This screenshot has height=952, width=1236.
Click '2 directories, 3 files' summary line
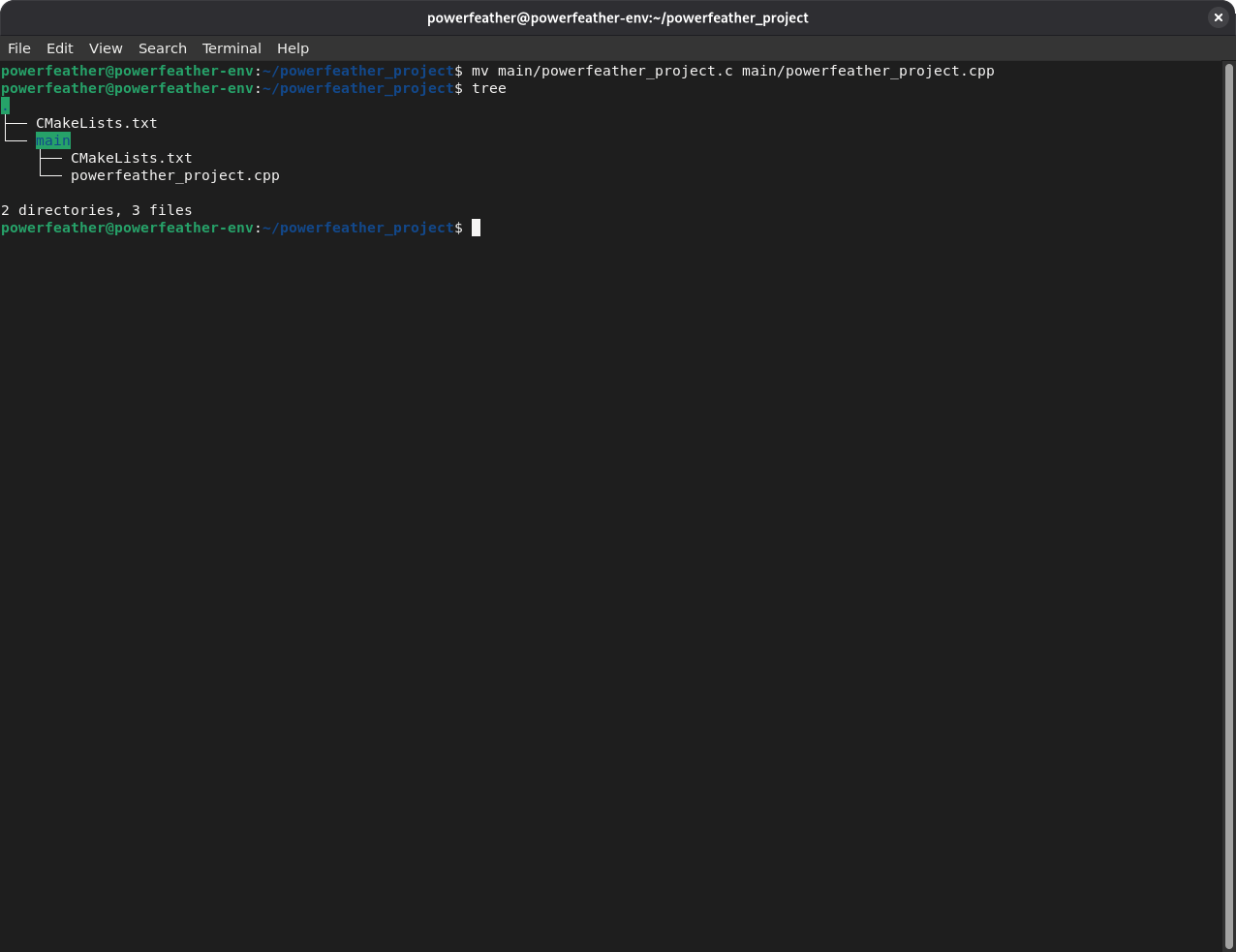97,210
